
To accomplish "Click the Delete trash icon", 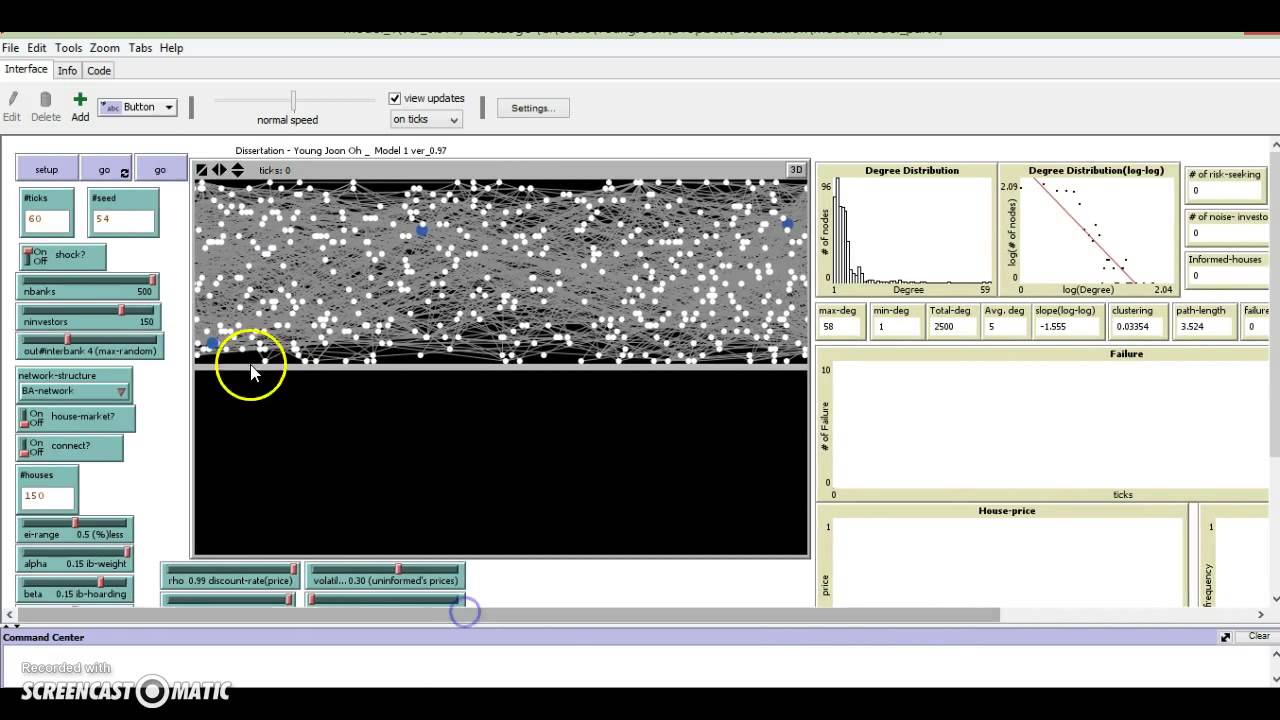I will click(x=45, y=99).
